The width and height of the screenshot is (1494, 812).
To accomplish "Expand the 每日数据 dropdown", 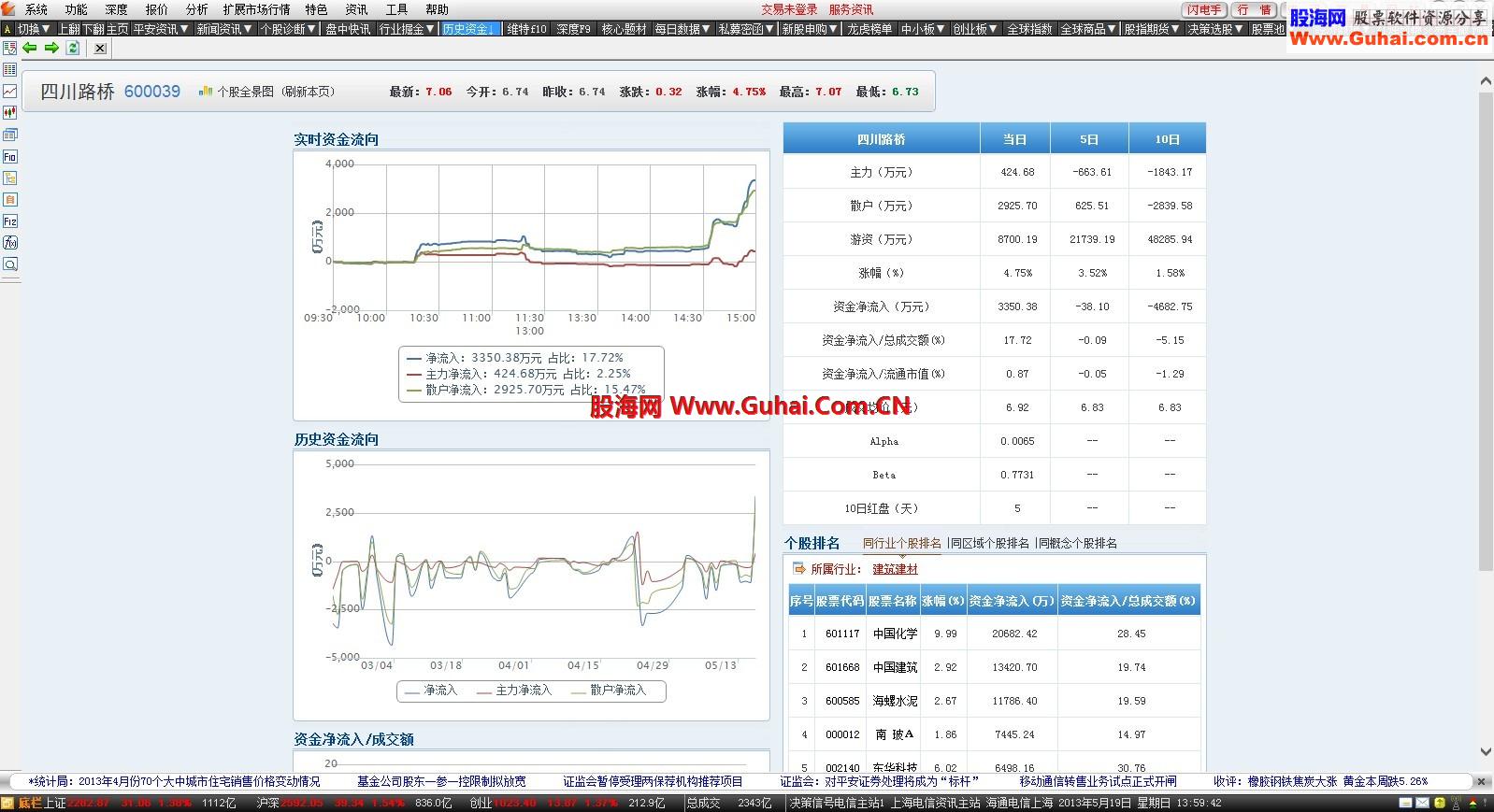I will pyautogui.click(x=682, y=29).
